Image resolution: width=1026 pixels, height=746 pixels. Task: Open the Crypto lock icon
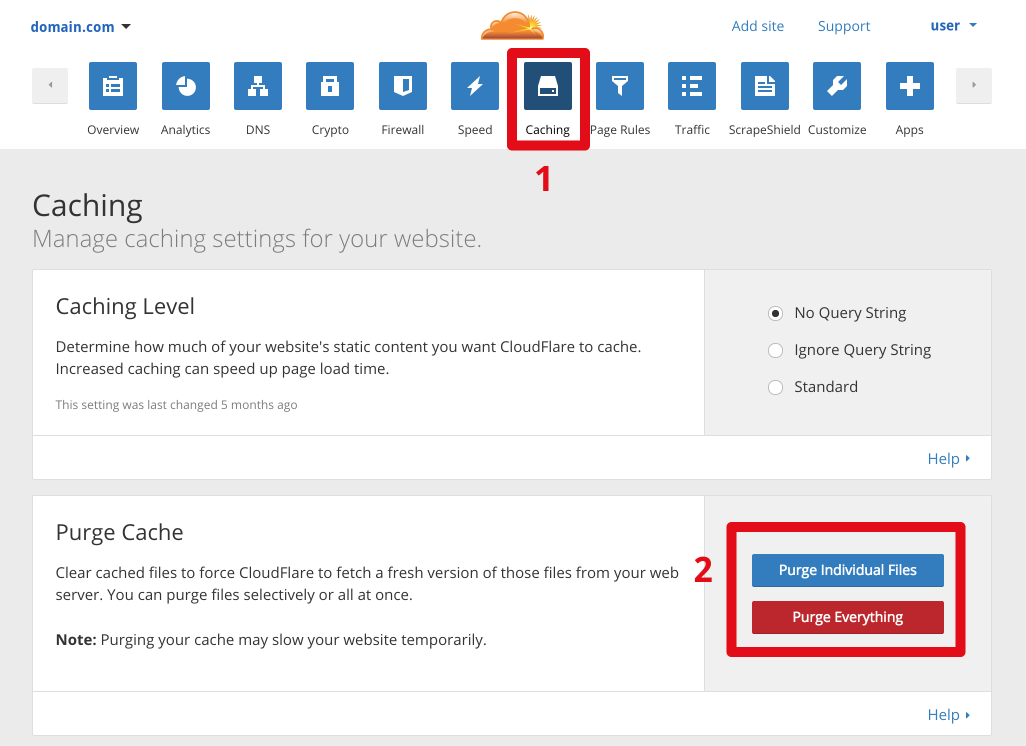(x=330, y=86)
